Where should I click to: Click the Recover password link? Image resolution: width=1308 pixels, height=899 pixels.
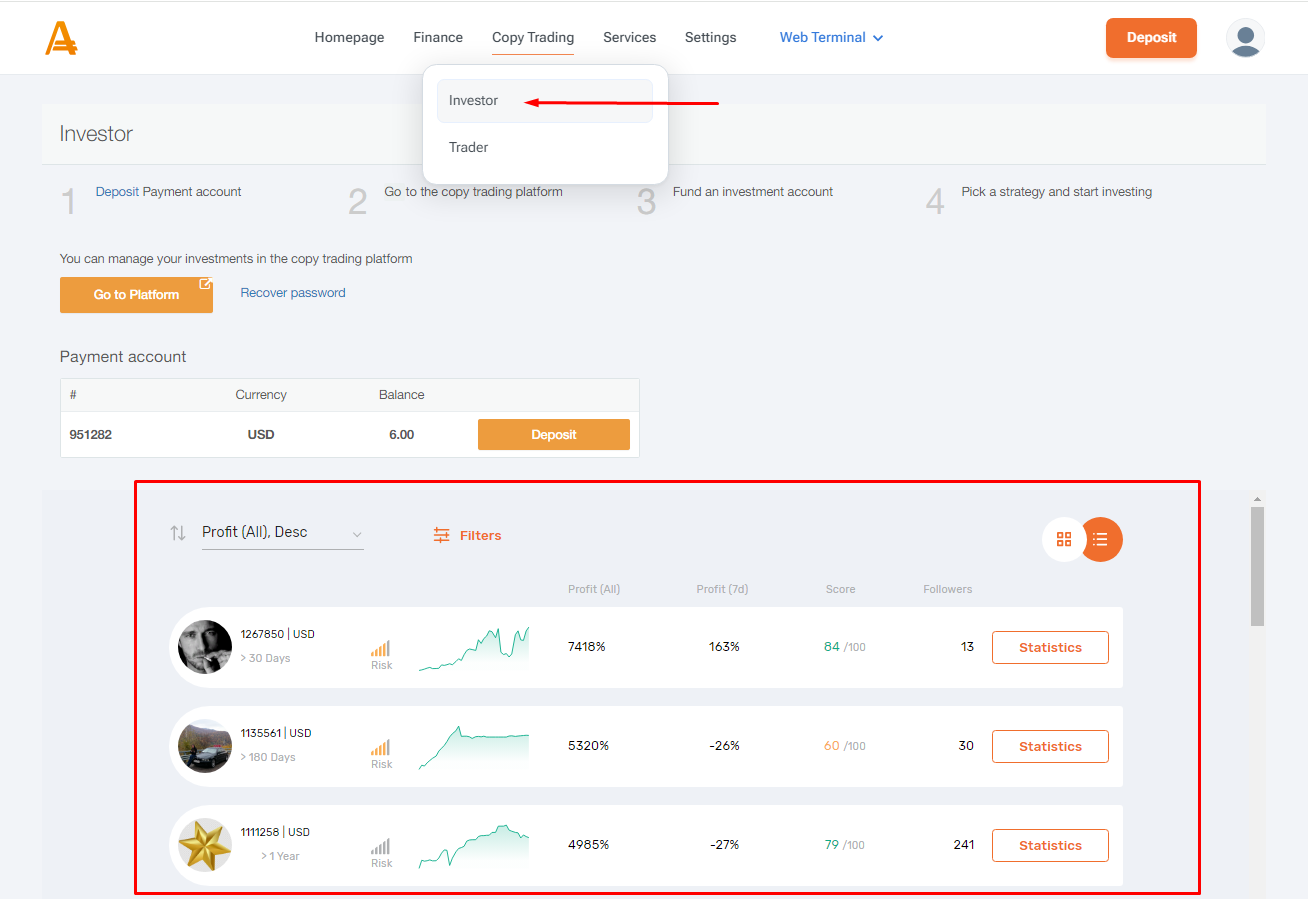293,293
